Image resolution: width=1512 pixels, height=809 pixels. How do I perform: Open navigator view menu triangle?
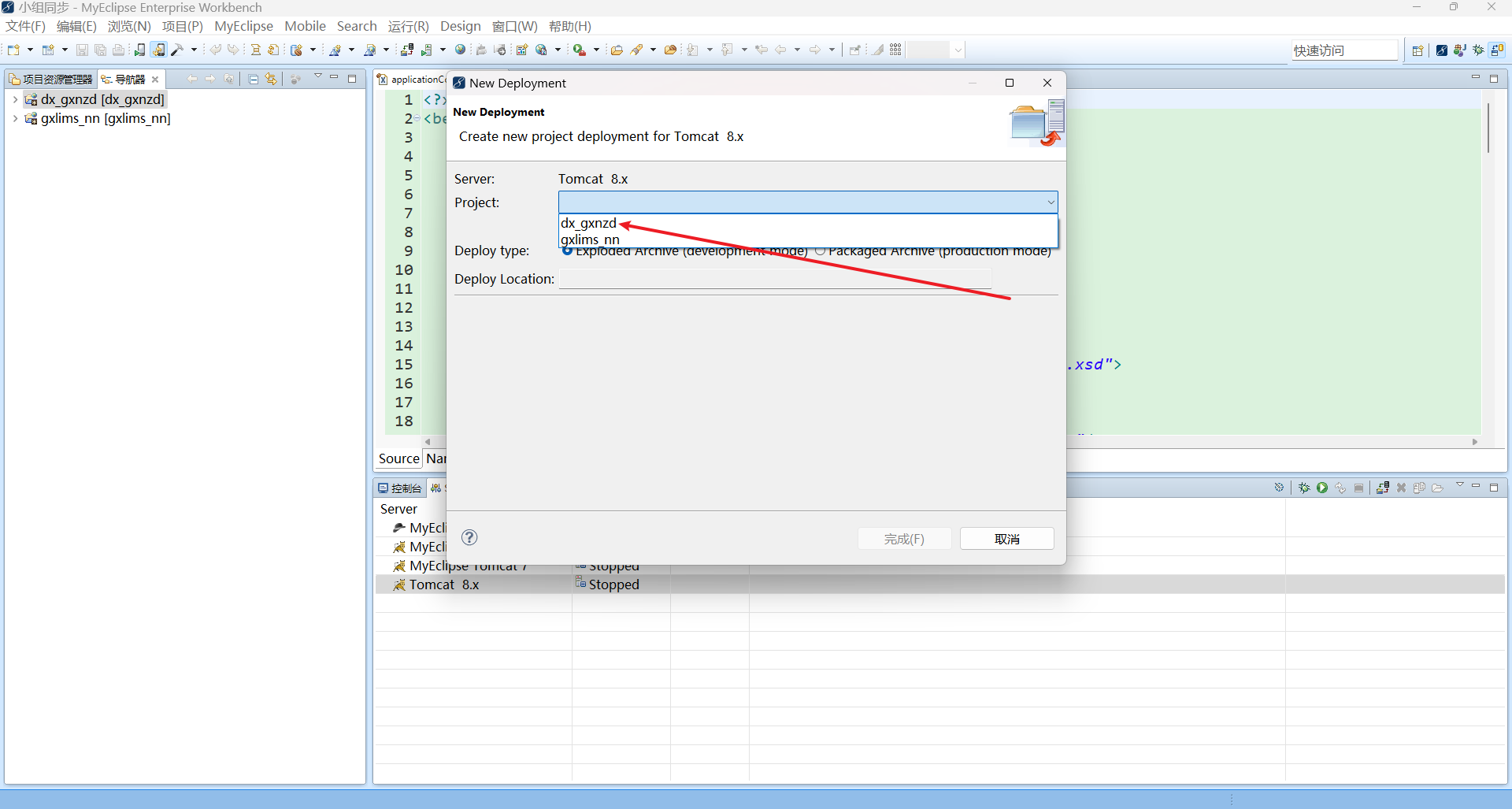(317, 77)
